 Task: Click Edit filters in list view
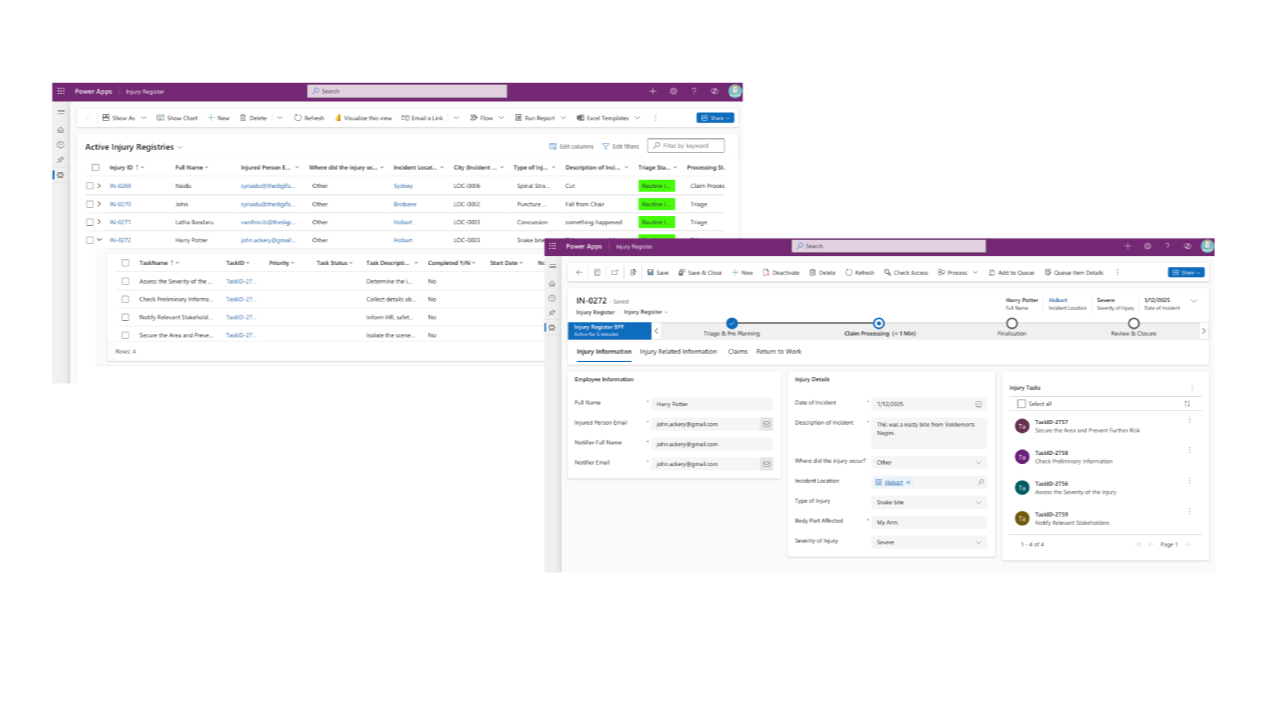pos(621,146)
